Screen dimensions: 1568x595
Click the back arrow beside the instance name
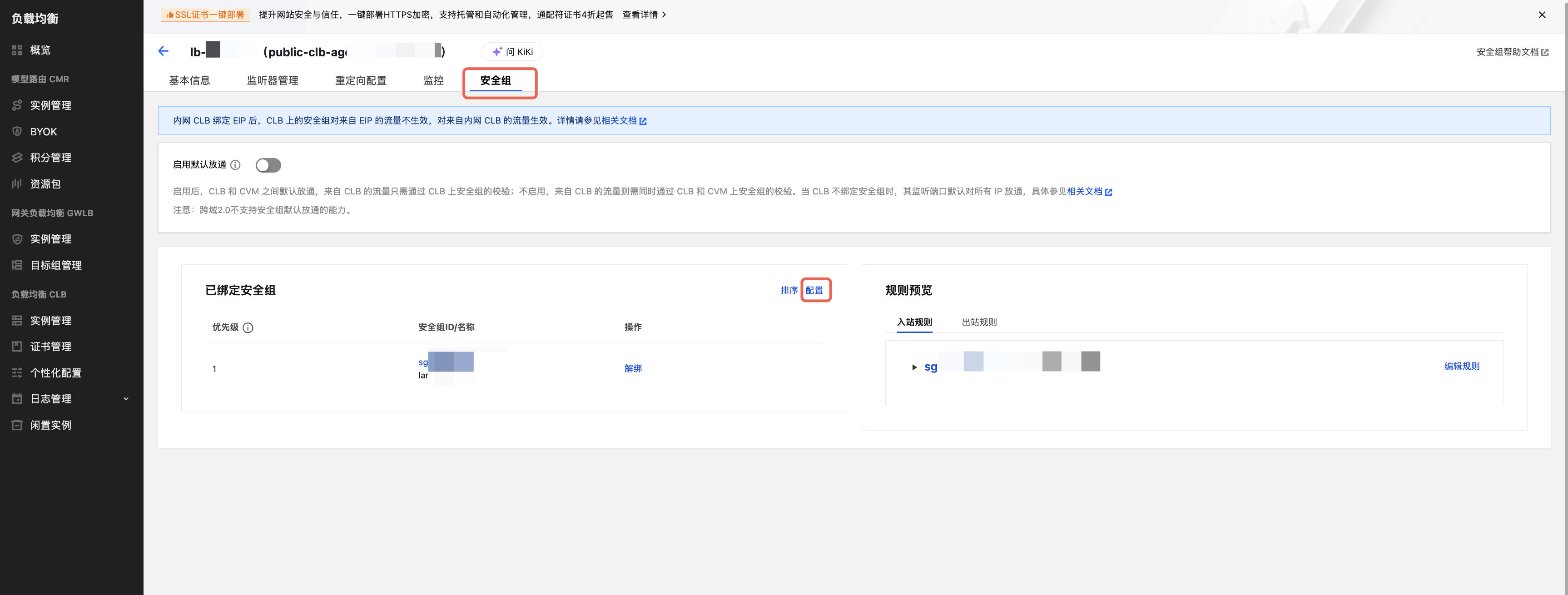point(163,51)
